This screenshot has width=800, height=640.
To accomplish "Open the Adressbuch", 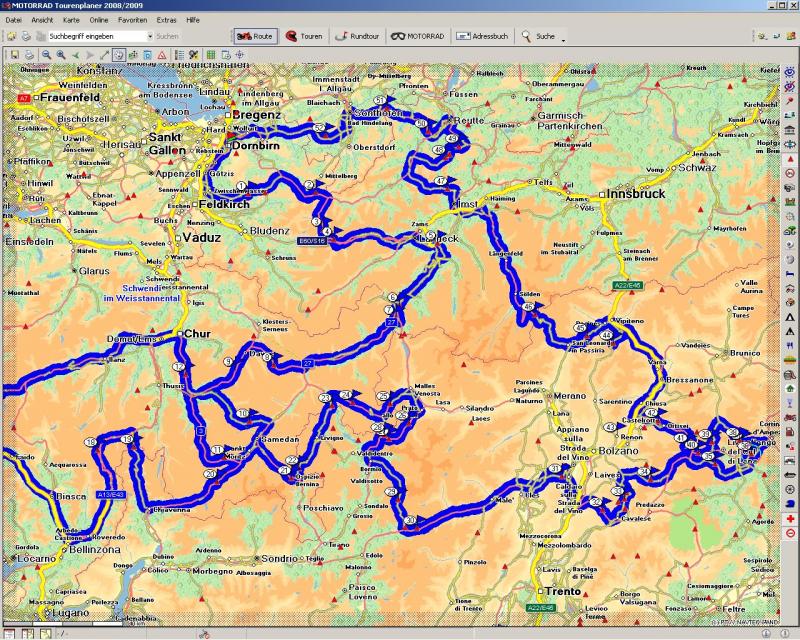I will (482, 36).
